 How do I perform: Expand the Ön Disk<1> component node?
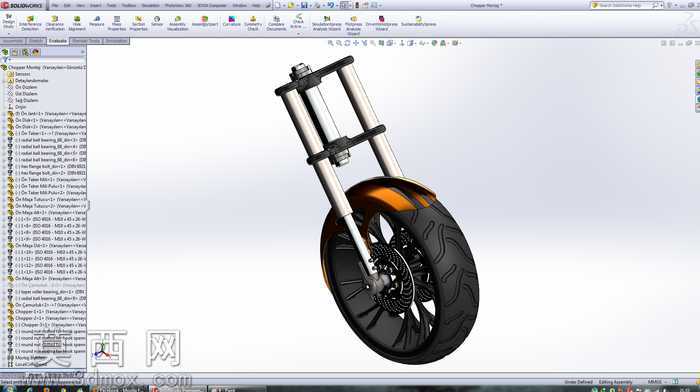[x=4, y=120]
